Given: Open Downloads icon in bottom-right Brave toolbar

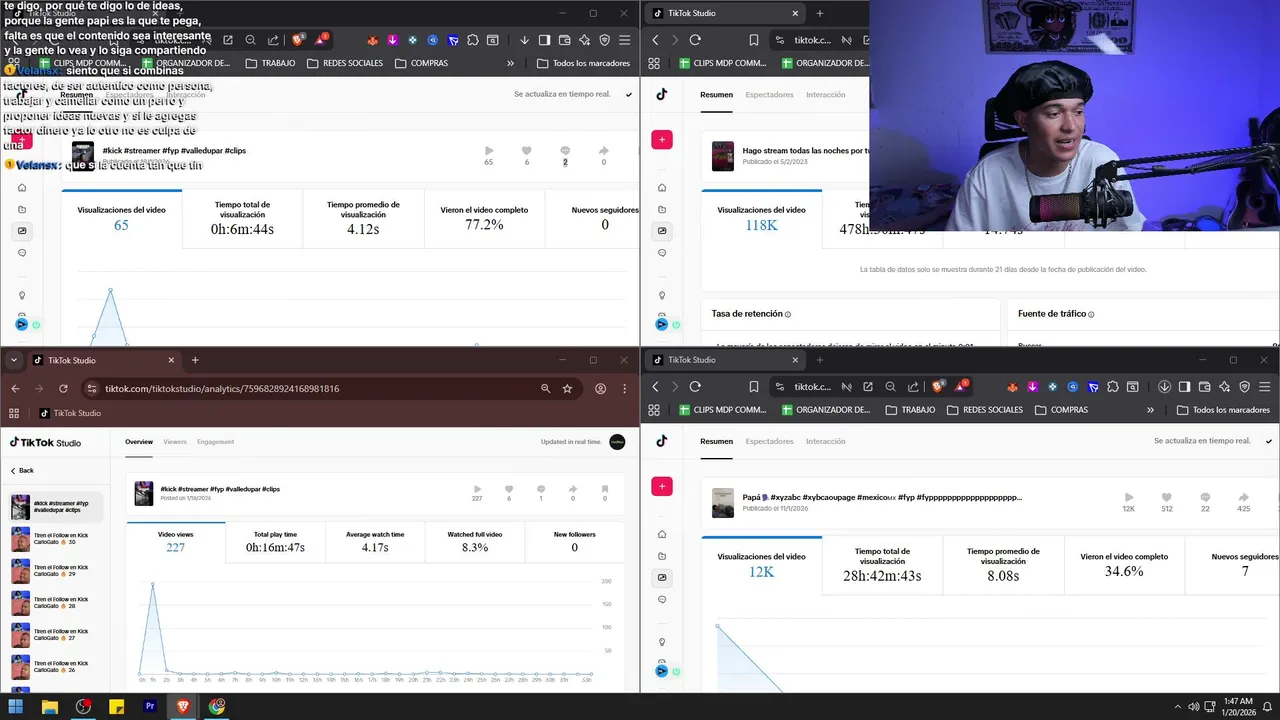Looking at the screenshot, I should click(1165, 386).
